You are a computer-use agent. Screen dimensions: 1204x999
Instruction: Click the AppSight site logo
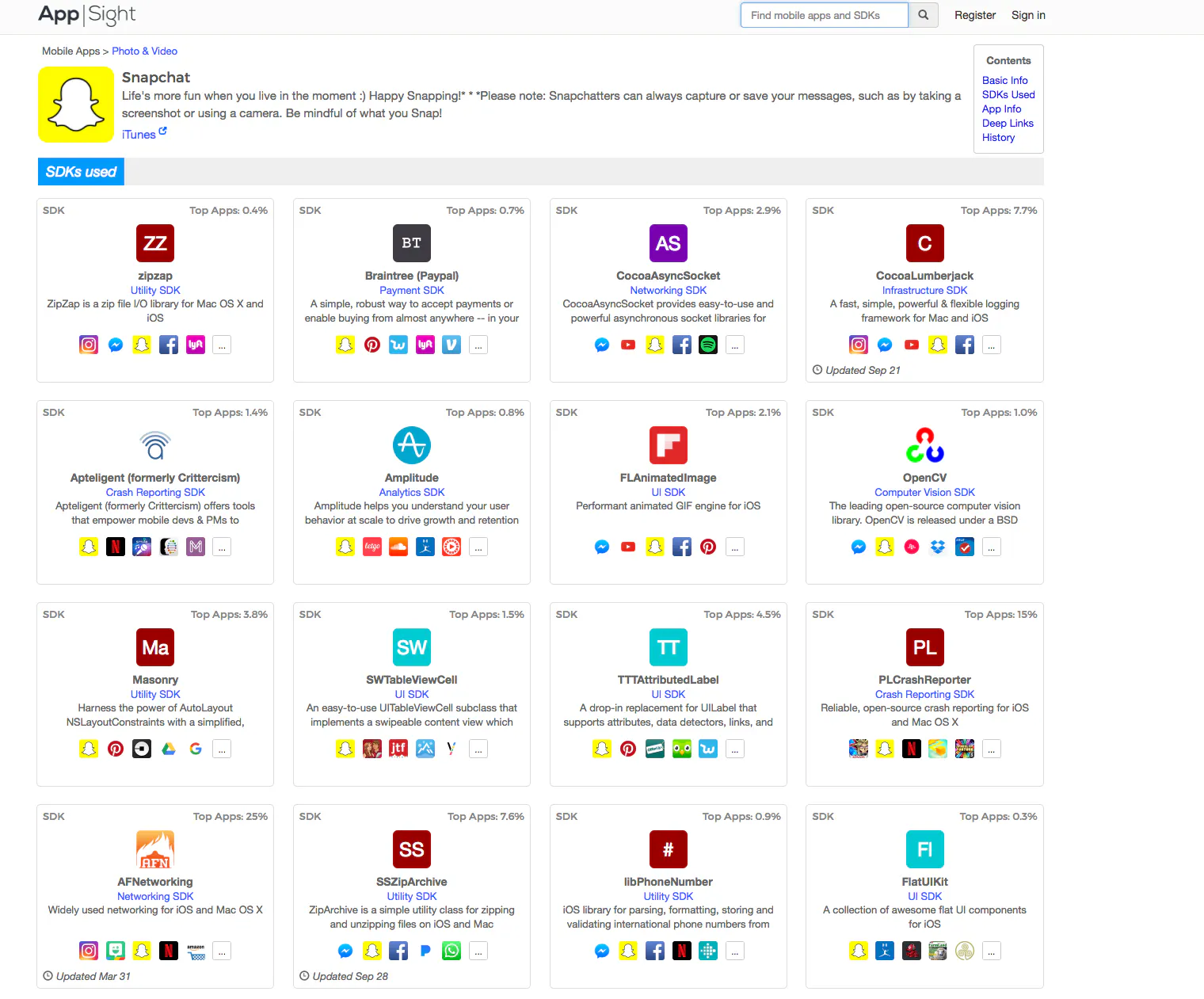coord(87,14)
